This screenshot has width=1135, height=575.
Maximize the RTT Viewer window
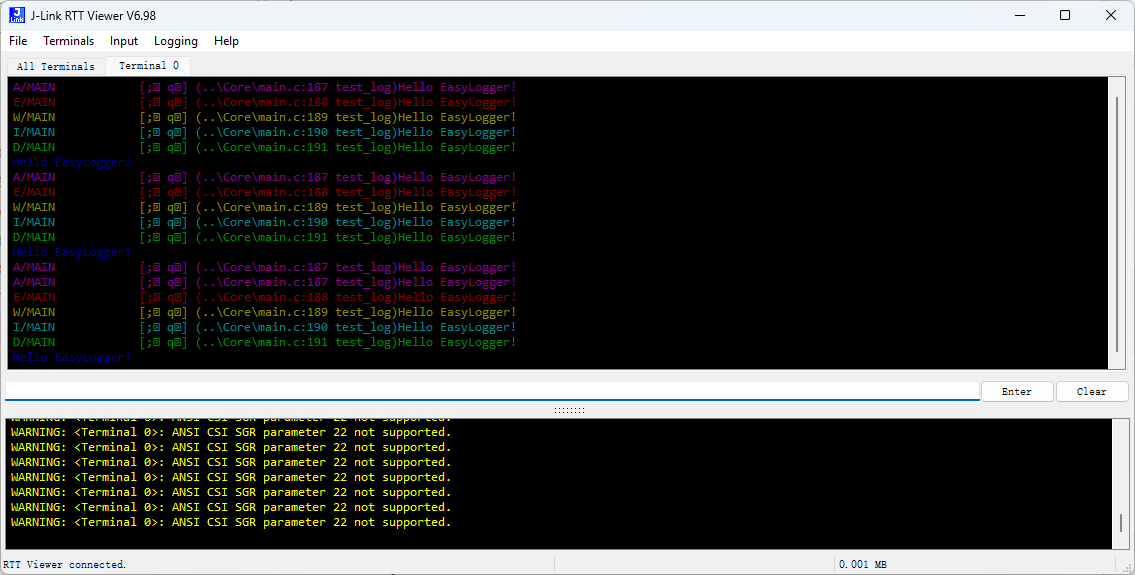click(x=1065, y=15)
